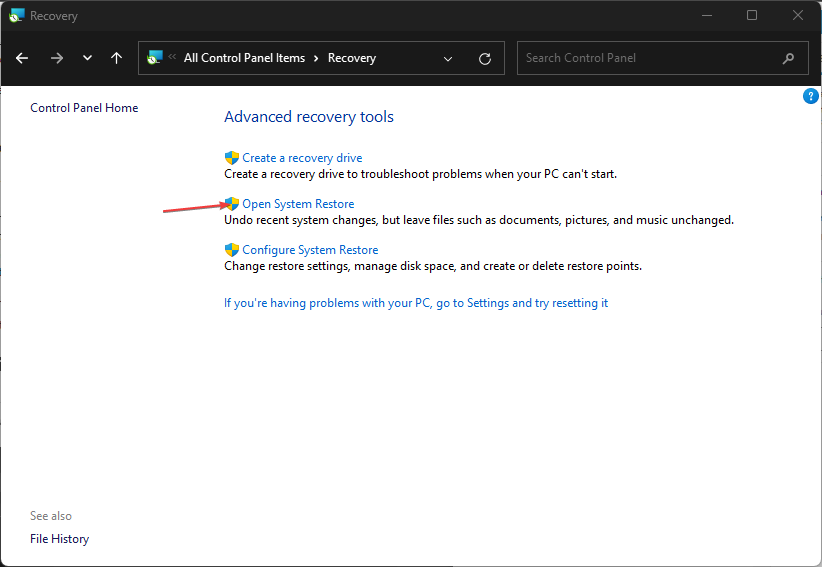Click the Forward navigation arrow
Viewport: 822px width, 567px height.
[x=56, y=58]
